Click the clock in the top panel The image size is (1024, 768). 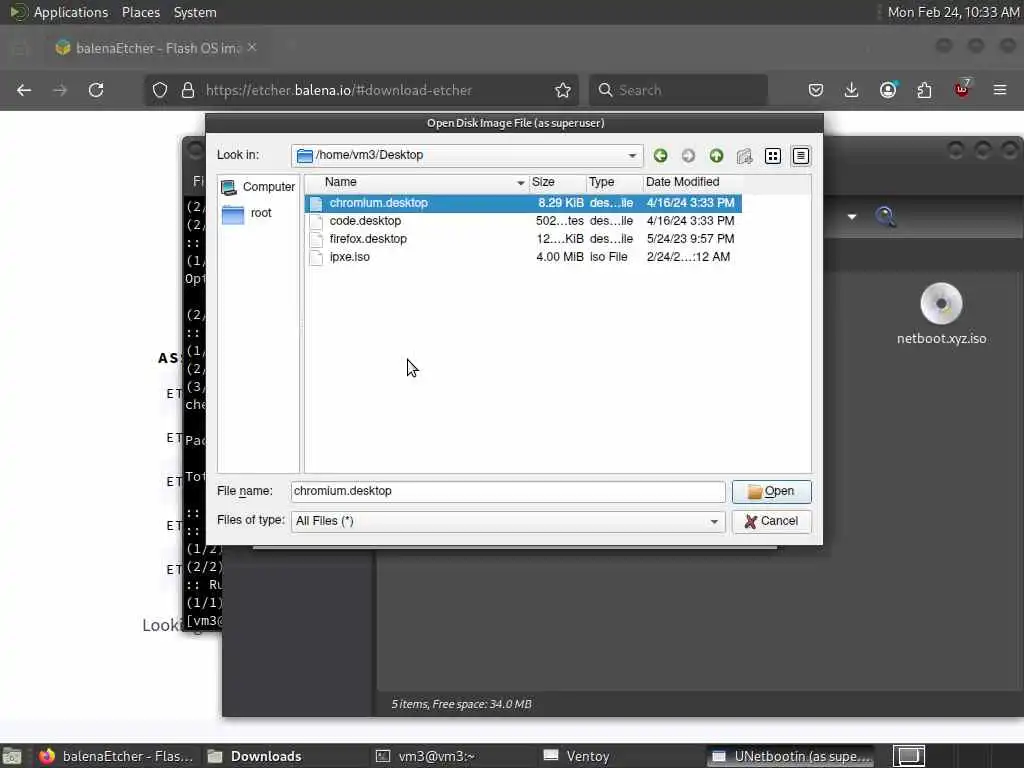point(953,12)
